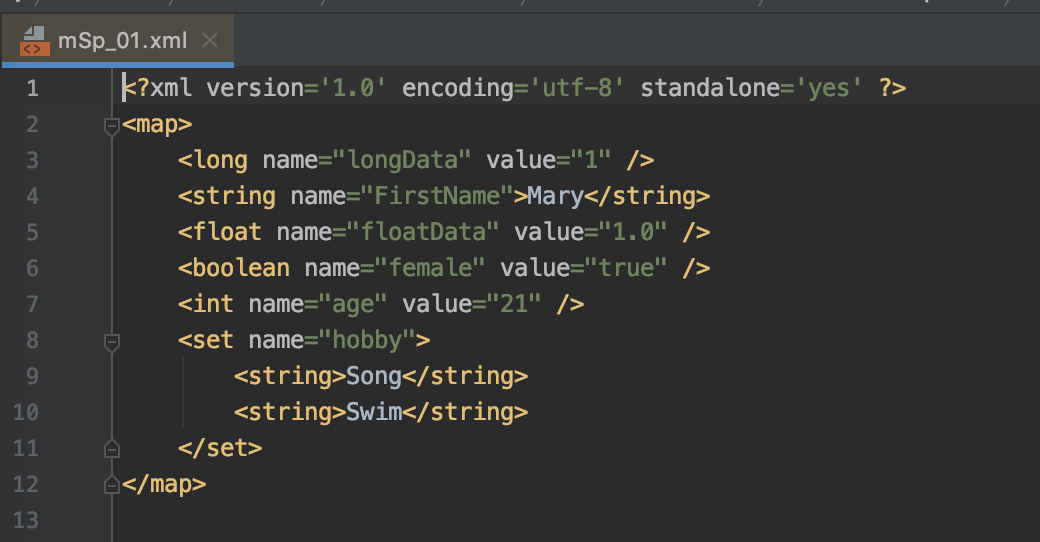Click the '1.0' version value on line 1
This screenshot has height=542, width=1040.
pyautogui.click(x=353, y=88)
